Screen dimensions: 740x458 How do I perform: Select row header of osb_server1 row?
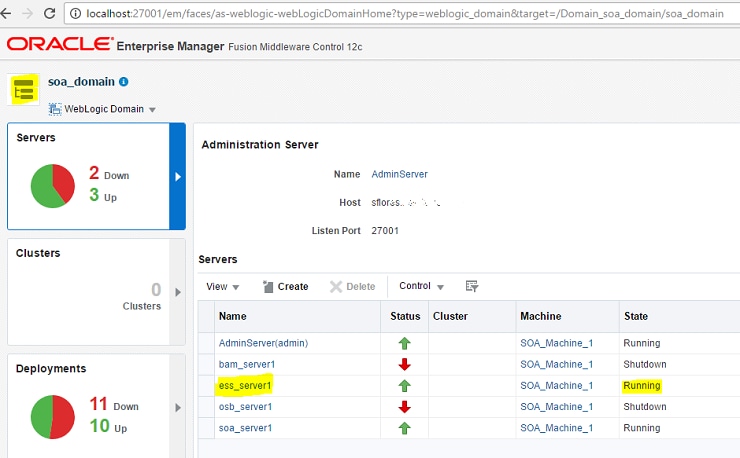tap(206, 407)
